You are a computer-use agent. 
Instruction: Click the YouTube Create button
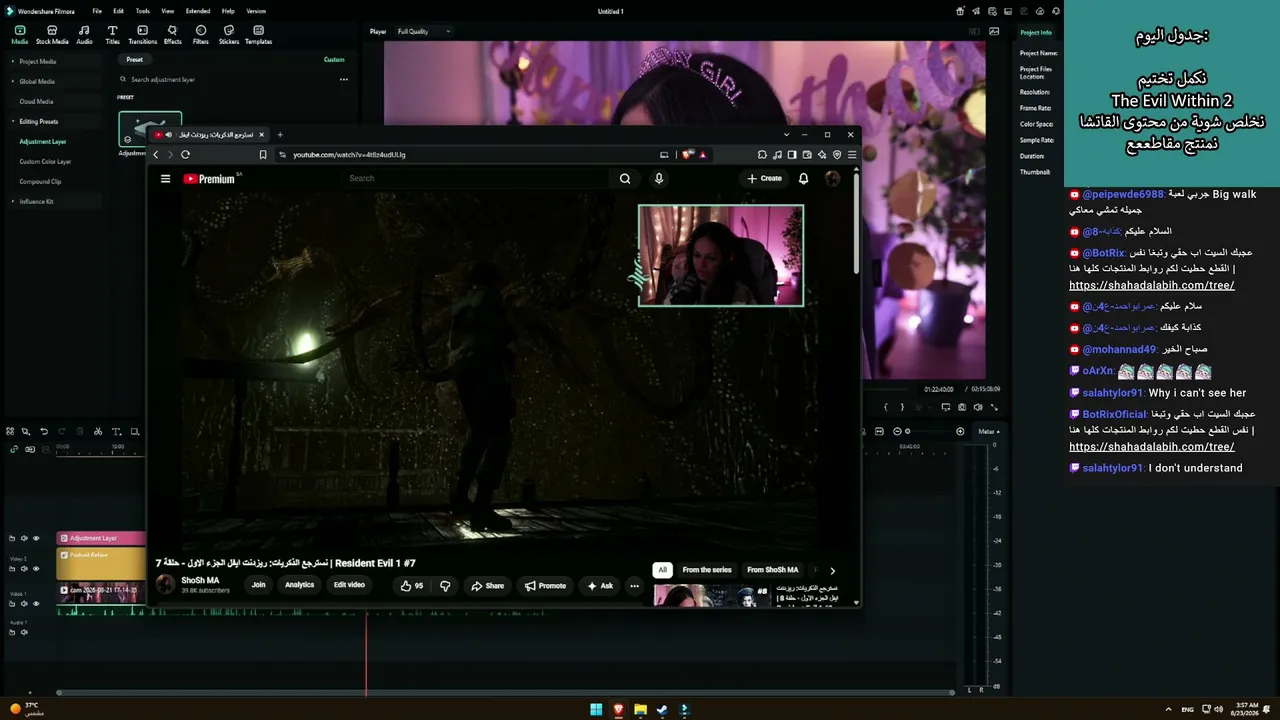click(x=764, y=179)
